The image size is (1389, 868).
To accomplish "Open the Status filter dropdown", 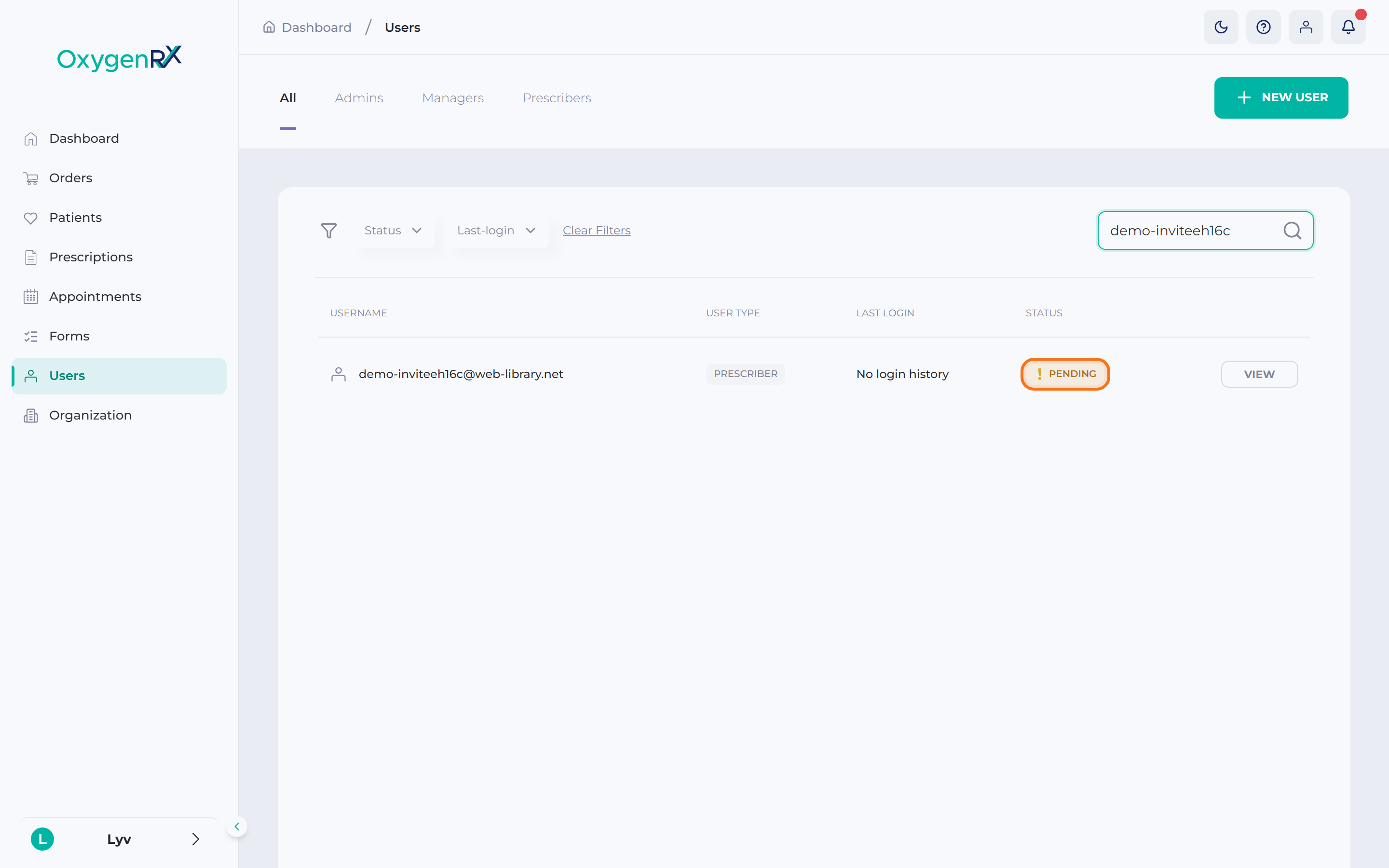I will (x=394, y=231).
